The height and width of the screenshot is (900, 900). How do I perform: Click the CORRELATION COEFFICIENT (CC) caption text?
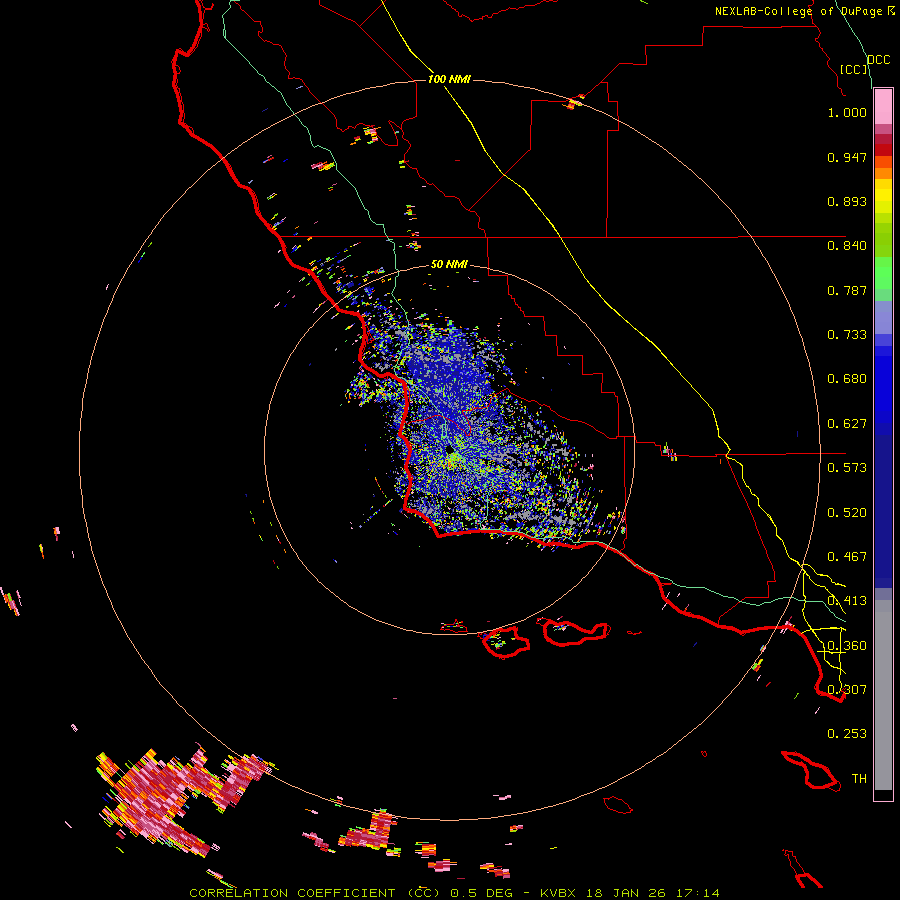coord(314,893)
